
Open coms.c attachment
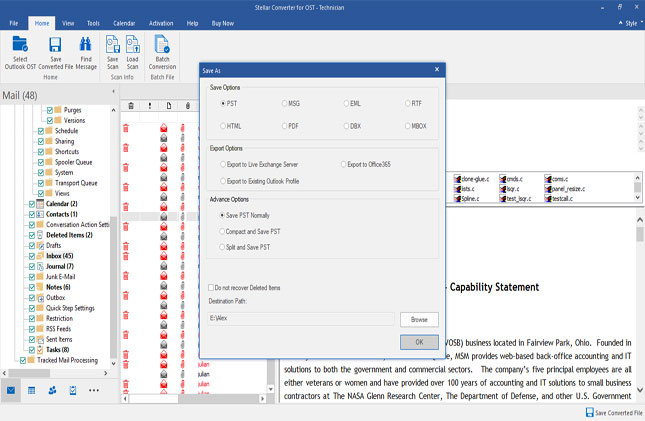tap(556, 179)
